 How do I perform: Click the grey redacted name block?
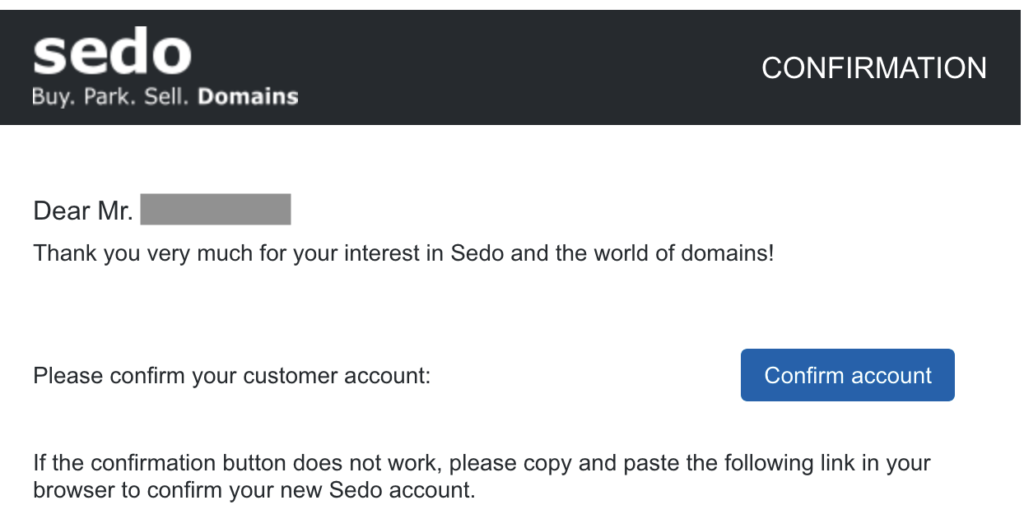tap(215, 210)
